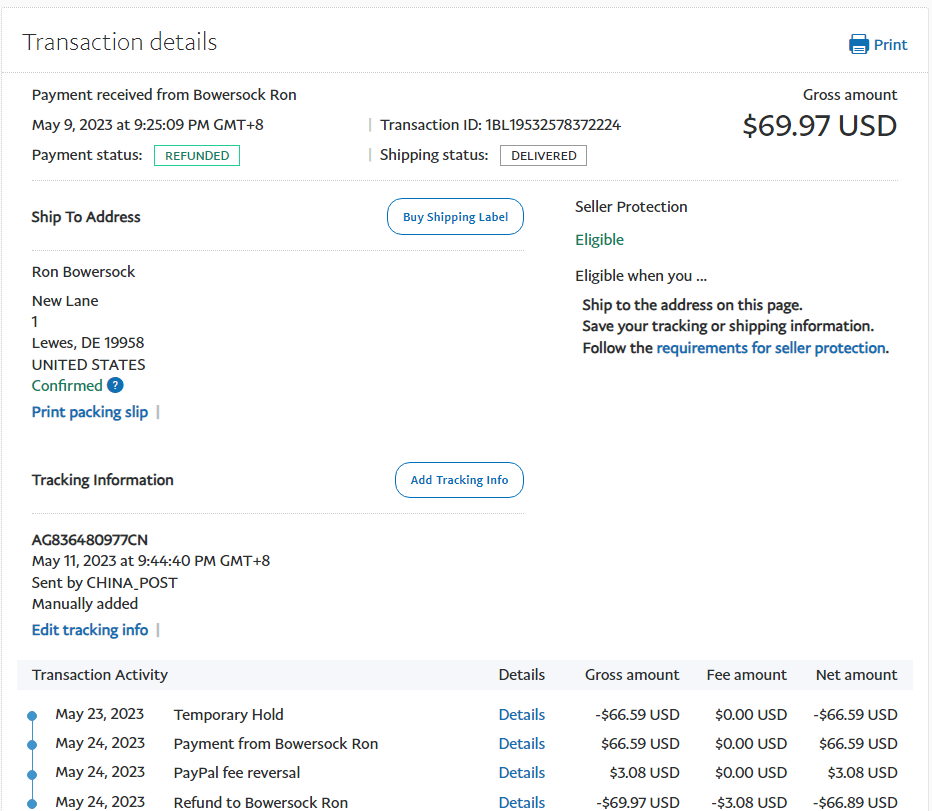View Details for Refund to Bowersock Ron
This screenshot has width=932, height=811.
[521, 802]
